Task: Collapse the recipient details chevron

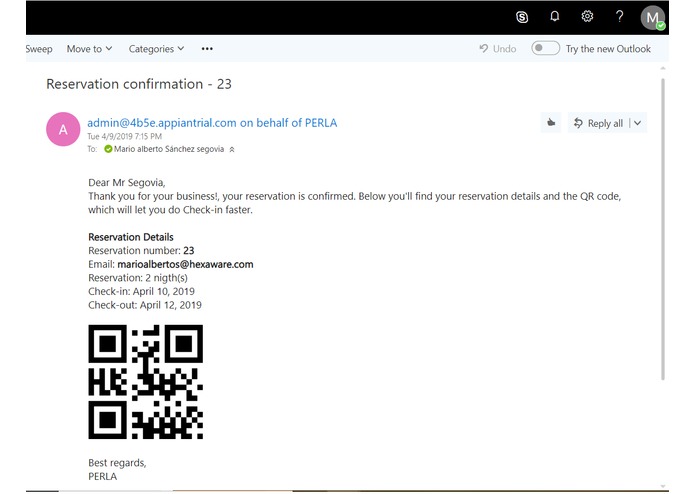Action: click(232, 150)
